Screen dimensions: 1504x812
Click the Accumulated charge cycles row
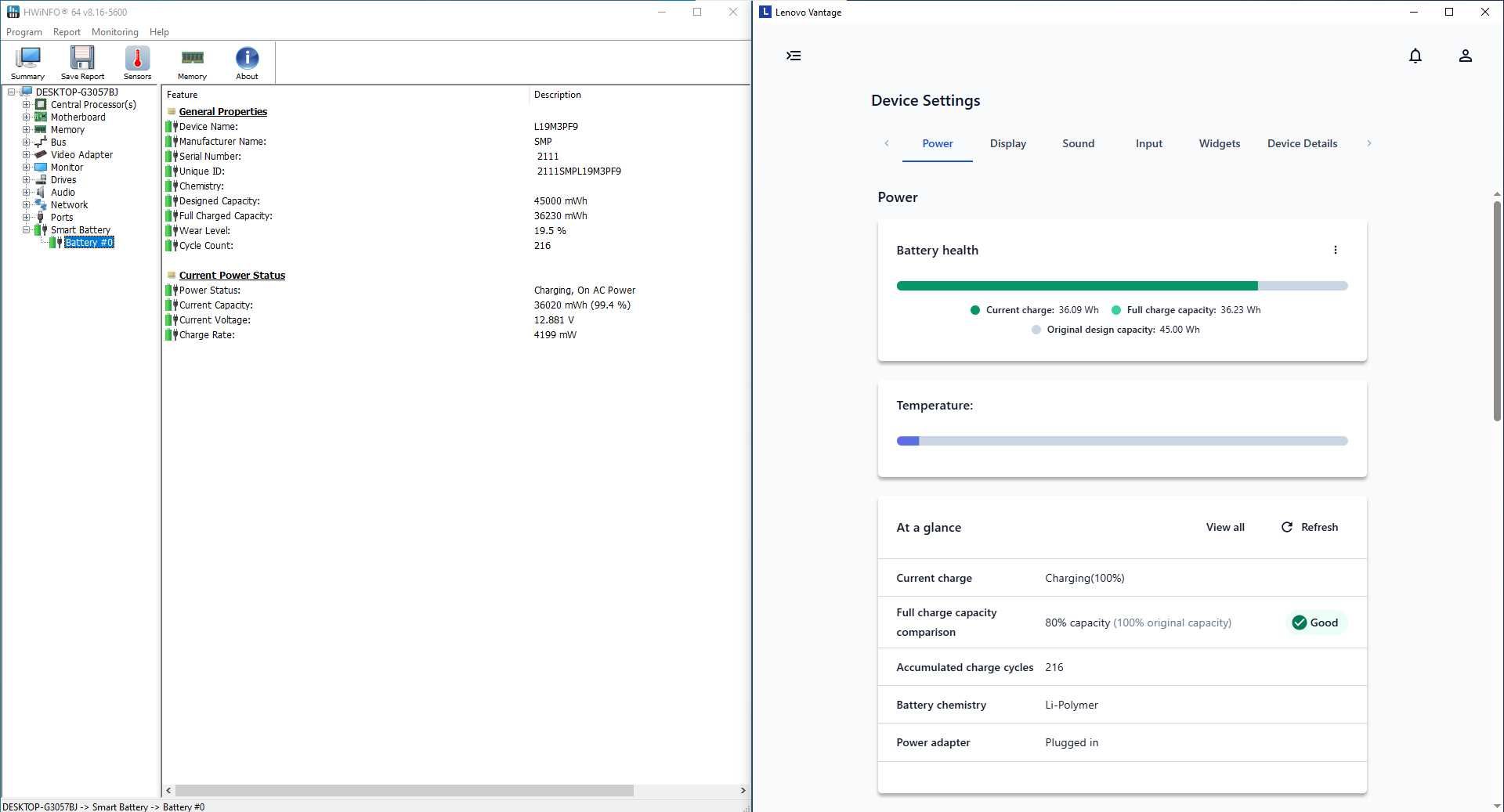point(1122,667)
